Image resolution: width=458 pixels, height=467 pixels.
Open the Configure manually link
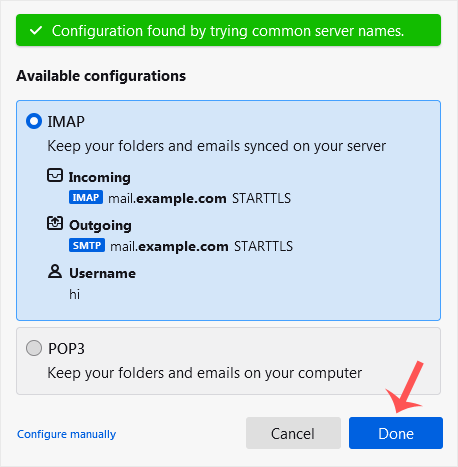pyautogui.click(x=67, y=434)
